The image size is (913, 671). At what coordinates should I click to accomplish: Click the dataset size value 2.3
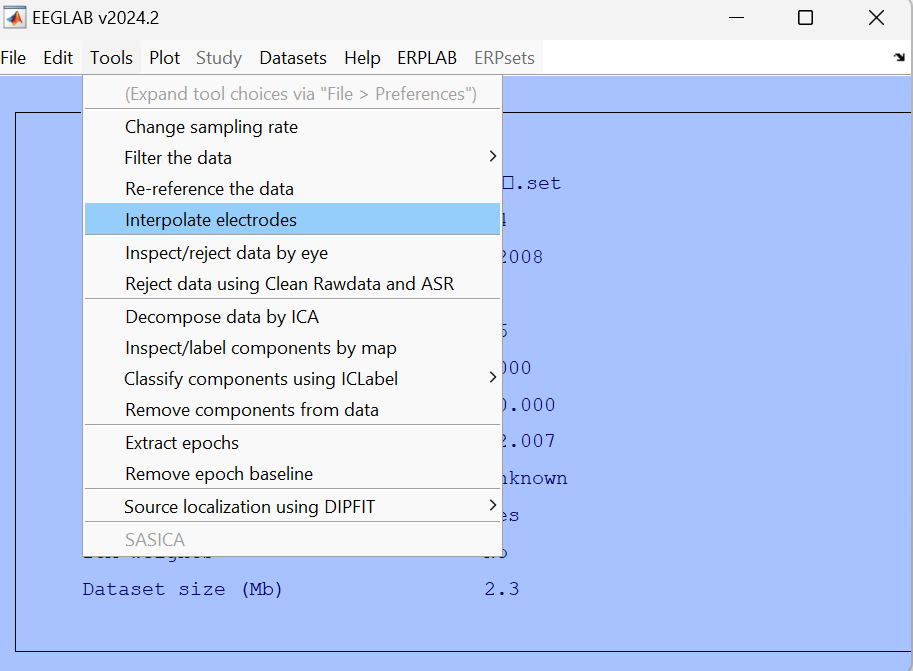(x=502, y=589)
